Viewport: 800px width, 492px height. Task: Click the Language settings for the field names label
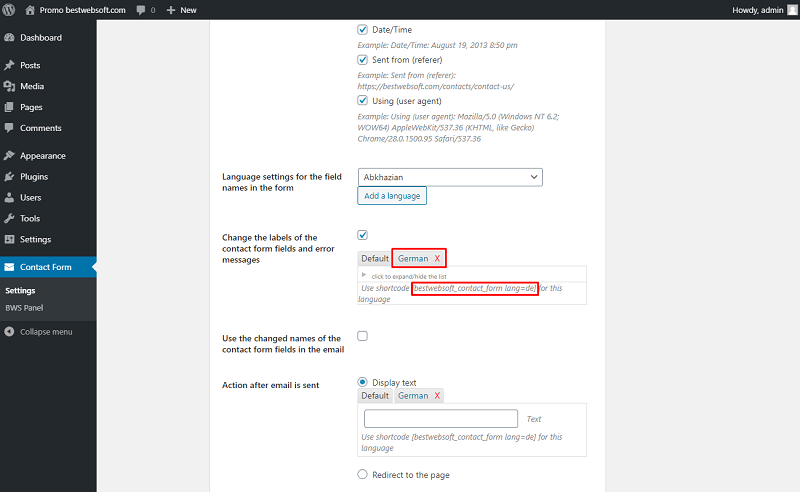pos(282,182)
